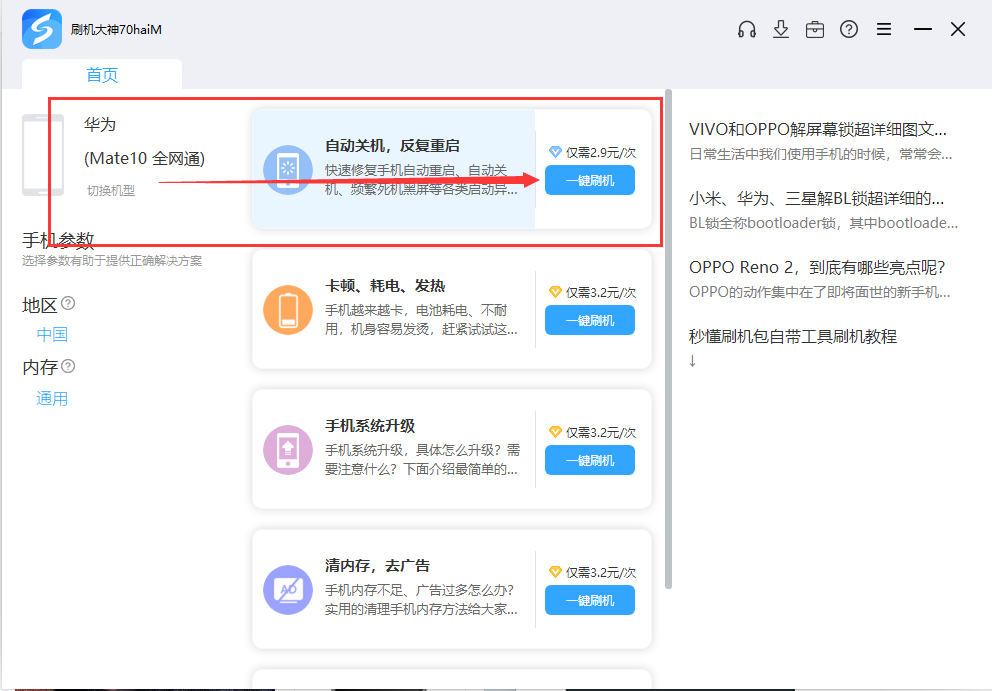Click the 自动关机，反复重启 card title
992x691 pixels.
pos(392,146)
